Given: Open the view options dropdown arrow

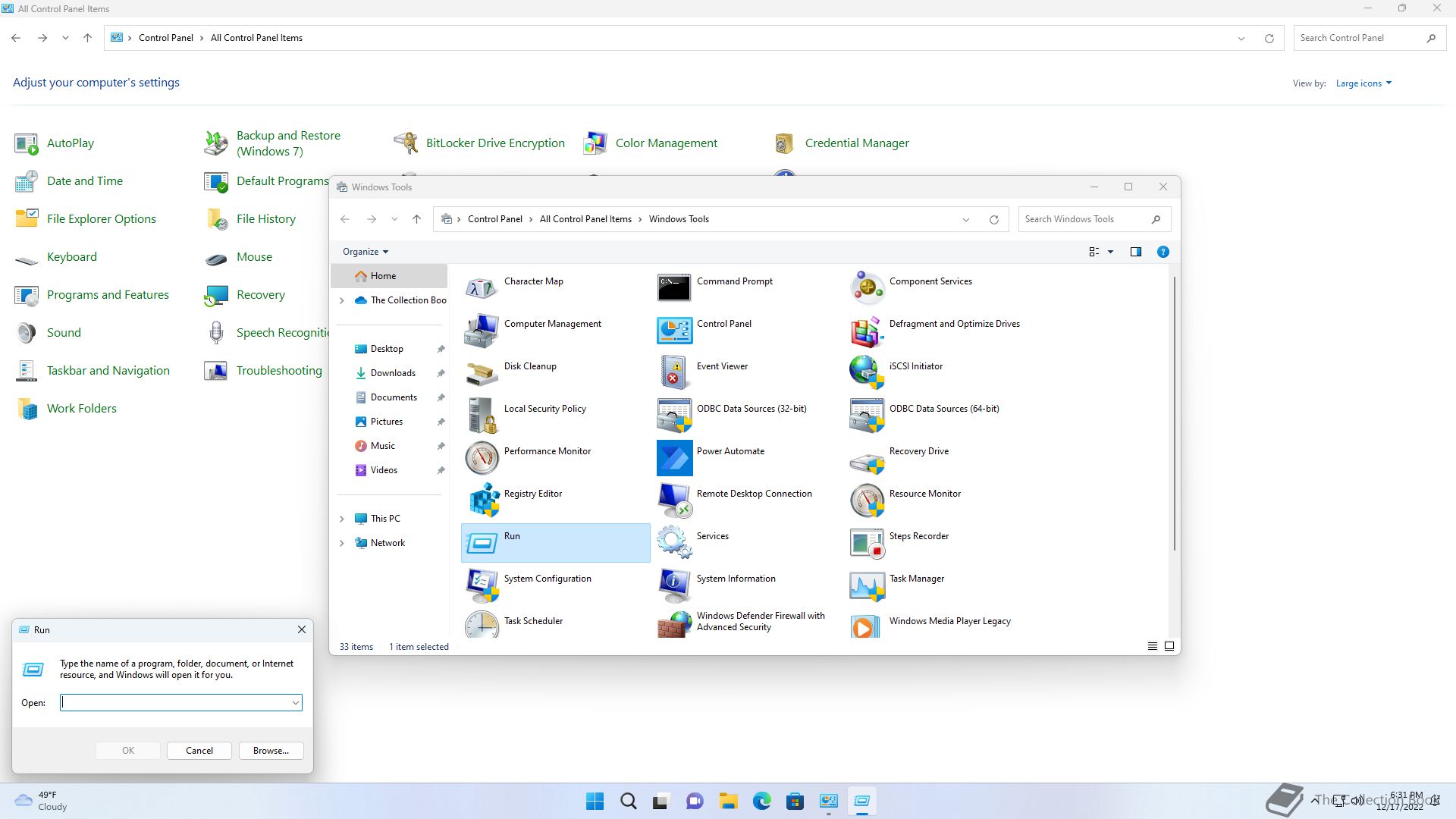Looking at the screenshot, I should tap(1110, 252).
